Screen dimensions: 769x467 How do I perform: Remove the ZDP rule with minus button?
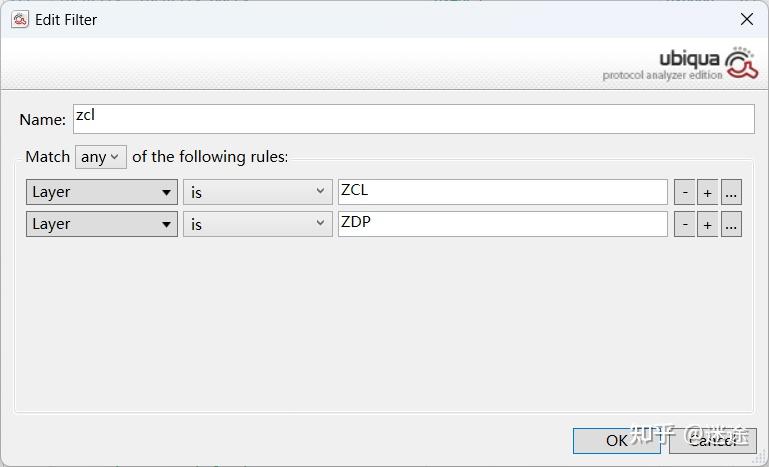coord(684,225)
